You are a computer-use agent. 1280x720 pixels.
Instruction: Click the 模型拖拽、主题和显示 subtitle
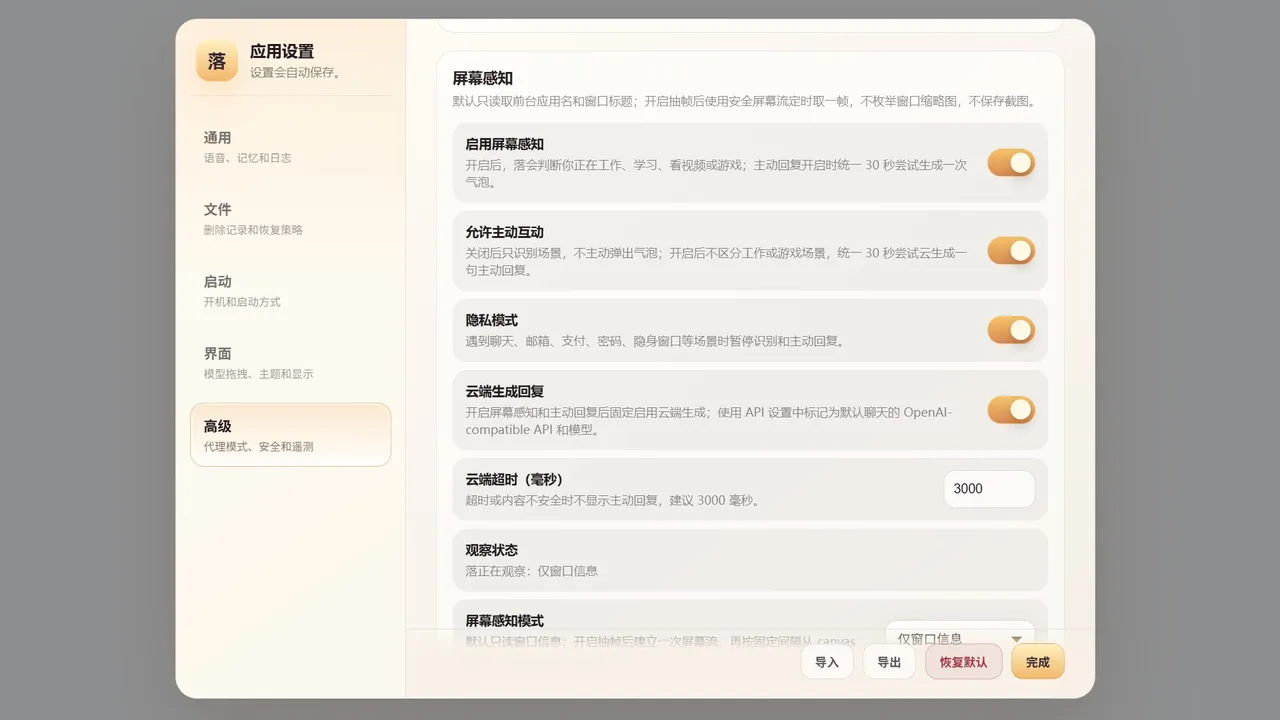(x=259, y=374)
